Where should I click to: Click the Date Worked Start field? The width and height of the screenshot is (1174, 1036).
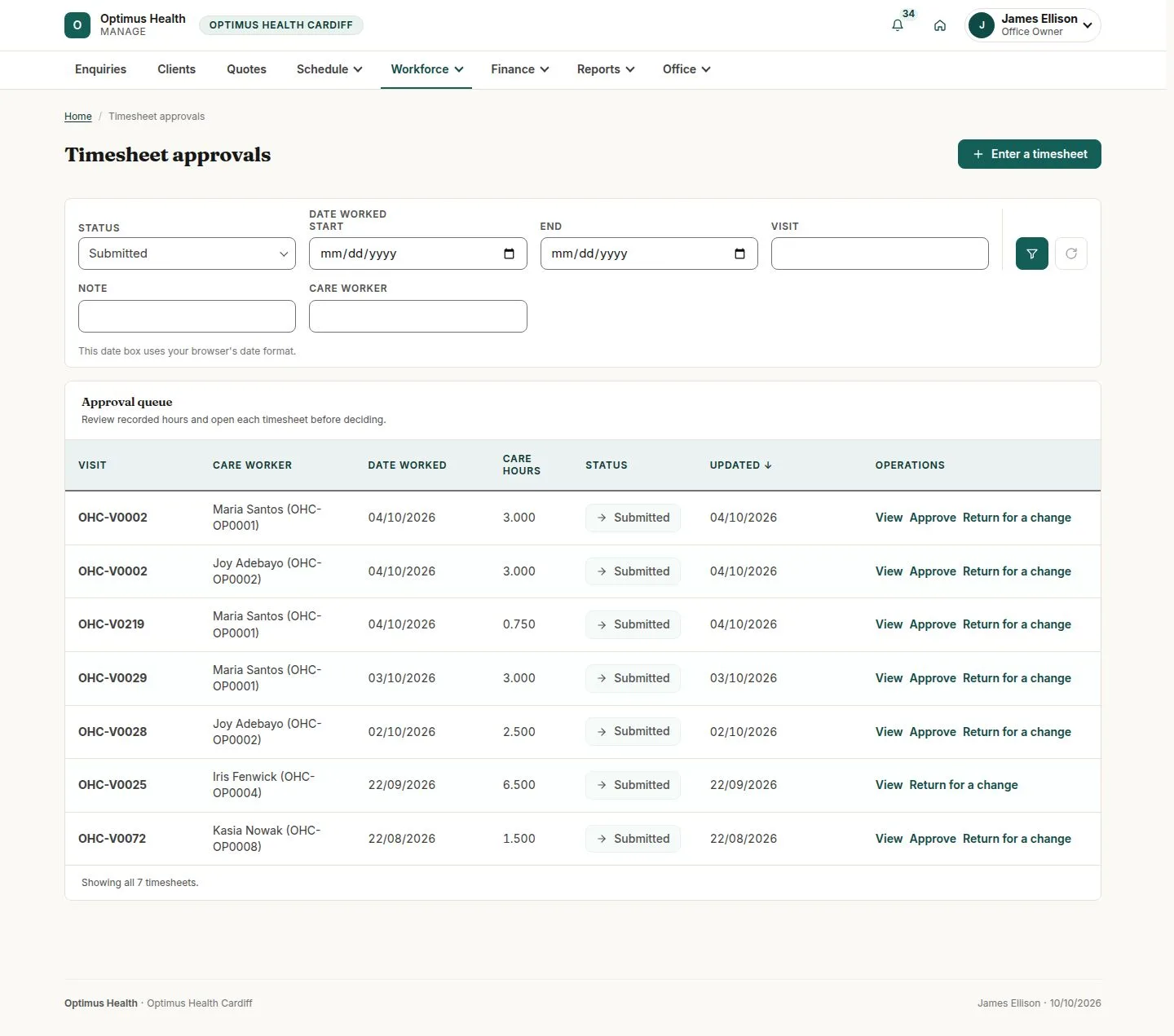tap(418, 253)
